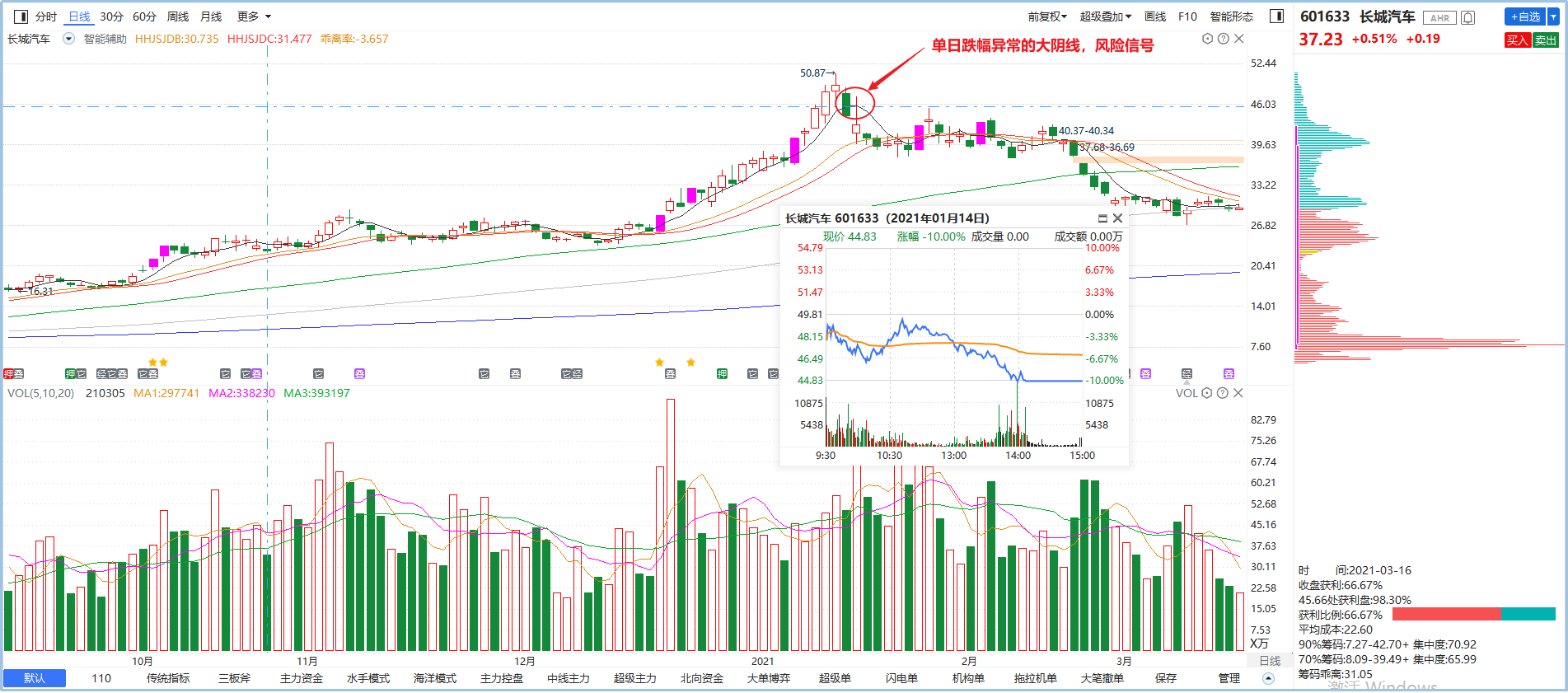Click the 日线 label beside volume axis
Screen dimensions: 1568x693
pyautogui.click(x=1270, y=661)
